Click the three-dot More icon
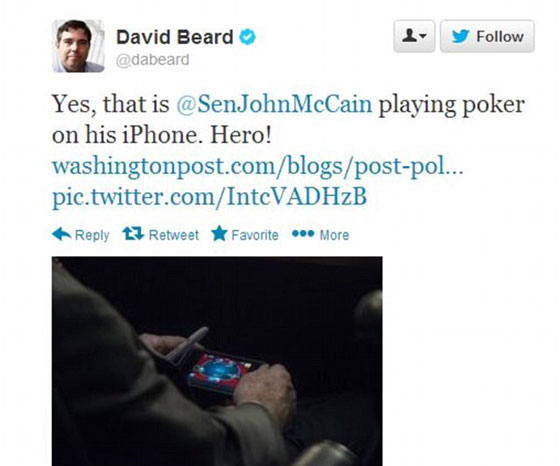Screen dimensions: 560x466 tap(303, 234)
